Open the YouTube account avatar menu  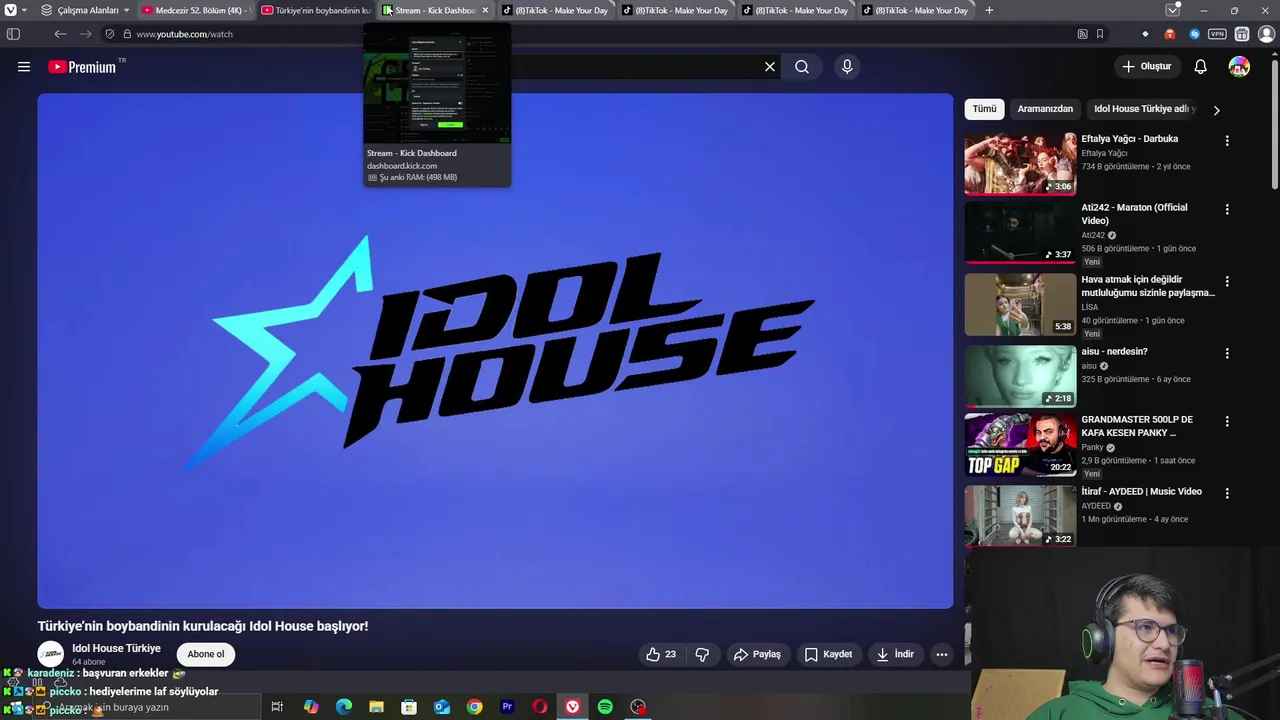click(1239, 67)
